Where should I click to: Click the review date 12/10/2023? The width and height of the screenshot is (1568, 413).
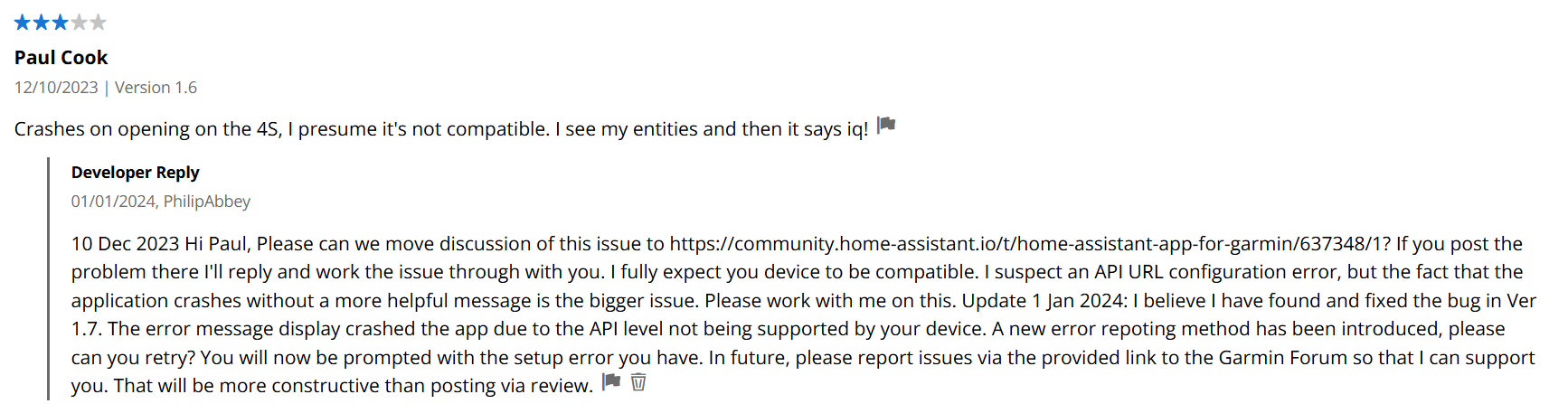(56, 88)
